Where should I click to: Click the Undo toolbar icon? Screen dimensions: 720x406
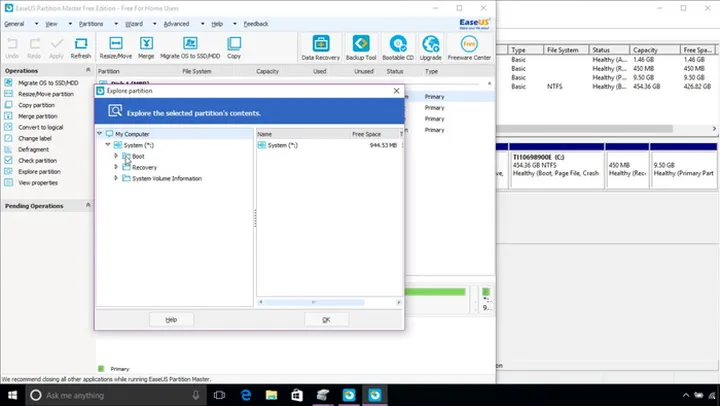click(12, 48)
